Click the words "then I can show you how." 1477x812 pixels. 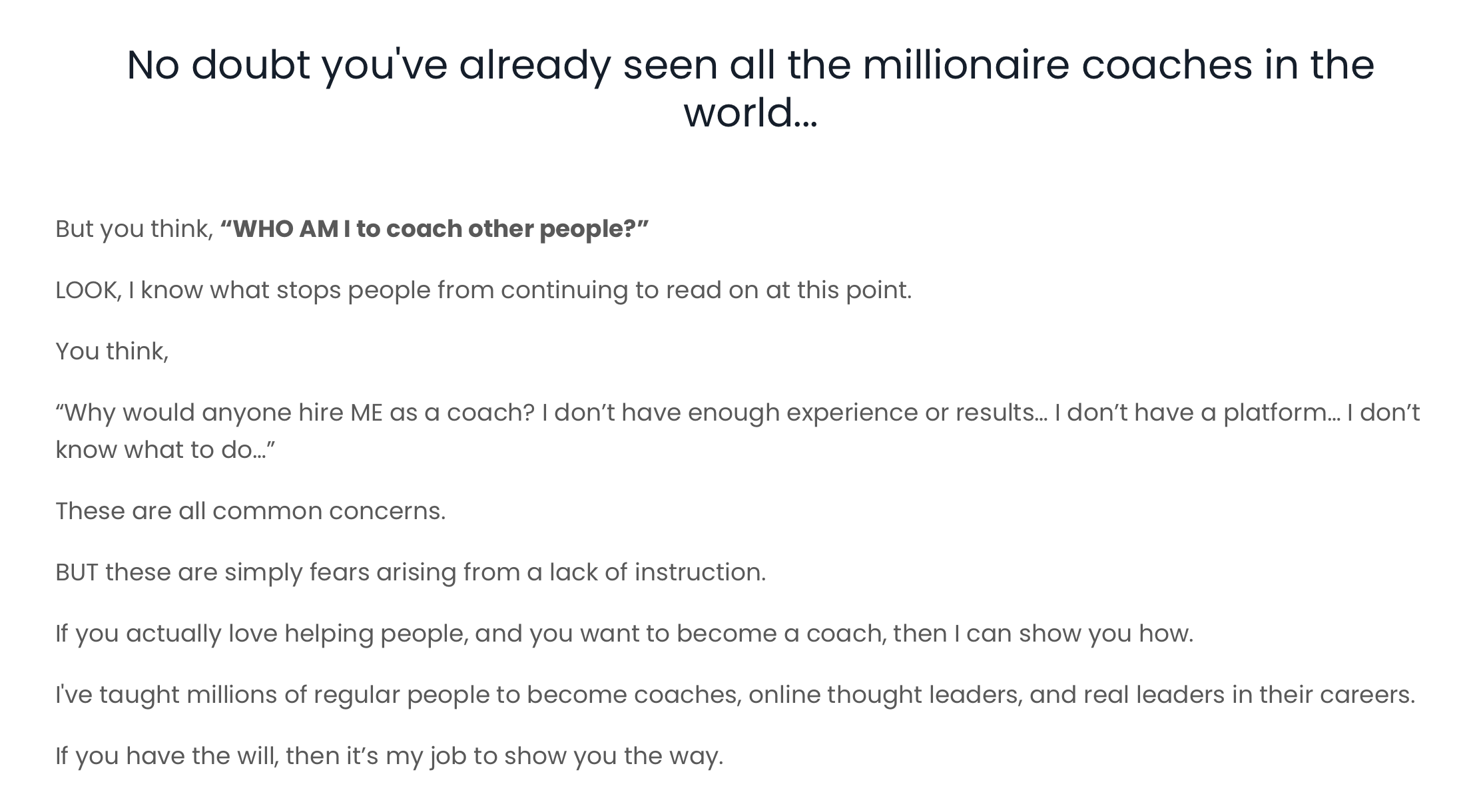[x=1043, y=634]
